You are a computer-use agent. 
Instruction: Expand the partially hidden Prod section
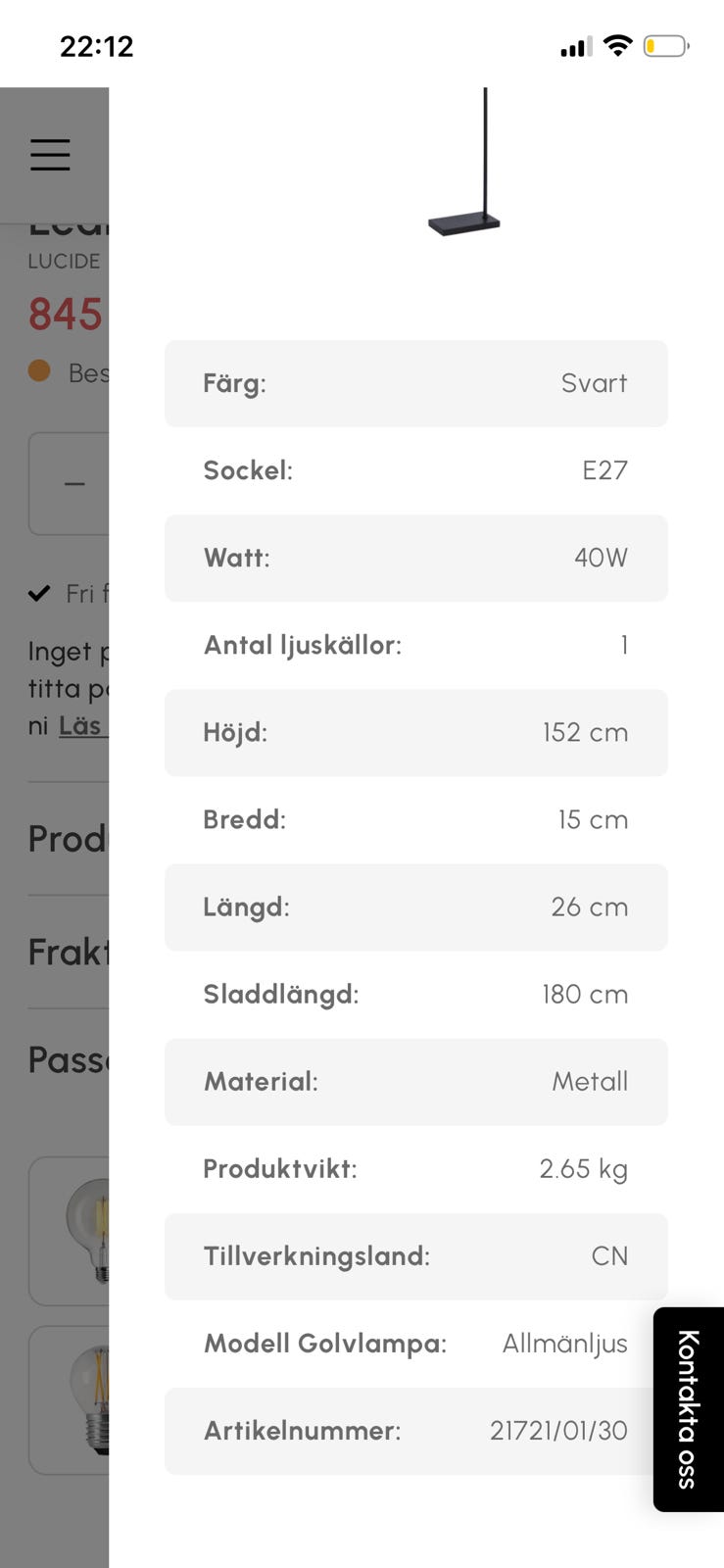tap(67, 839)
